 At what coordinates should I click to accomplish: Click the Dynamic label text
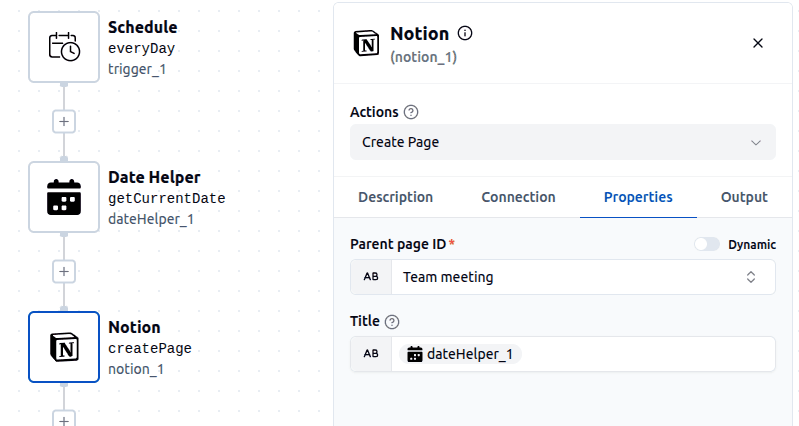pos(752,245)
